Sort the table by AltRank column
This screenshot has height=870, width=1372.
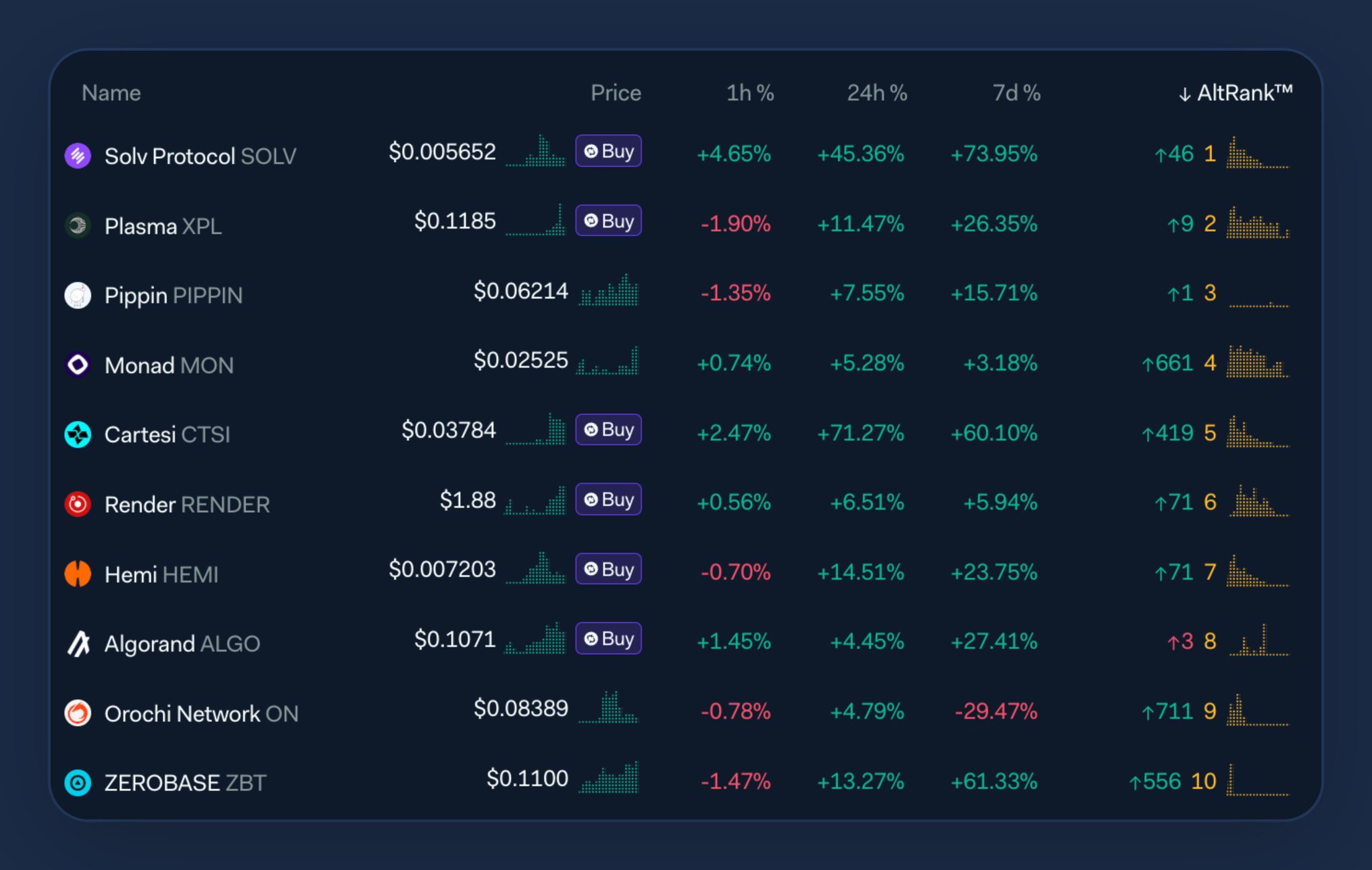pyautogui.click(x=1236, y=92)
